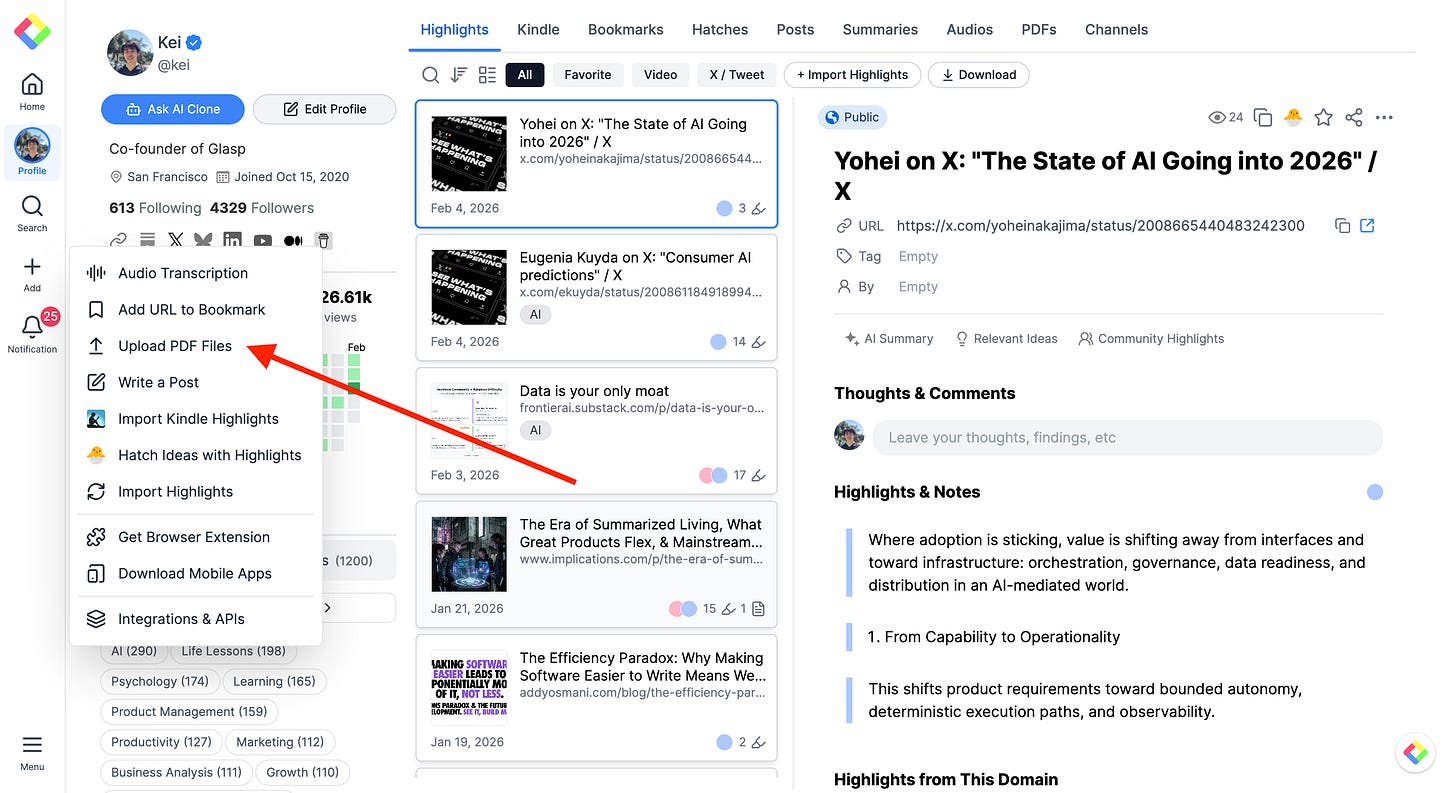Click the sort order icon above highlights list
The width and height of the screenshot is (1456, 793).
point(459,75)
